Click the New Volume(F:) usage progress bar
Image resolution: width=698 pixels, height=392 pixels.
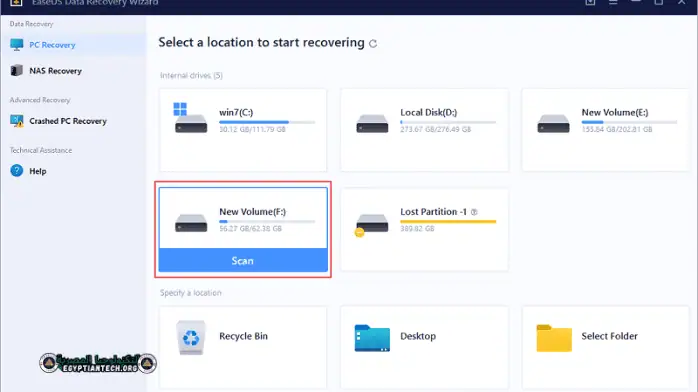pos(267,221)
